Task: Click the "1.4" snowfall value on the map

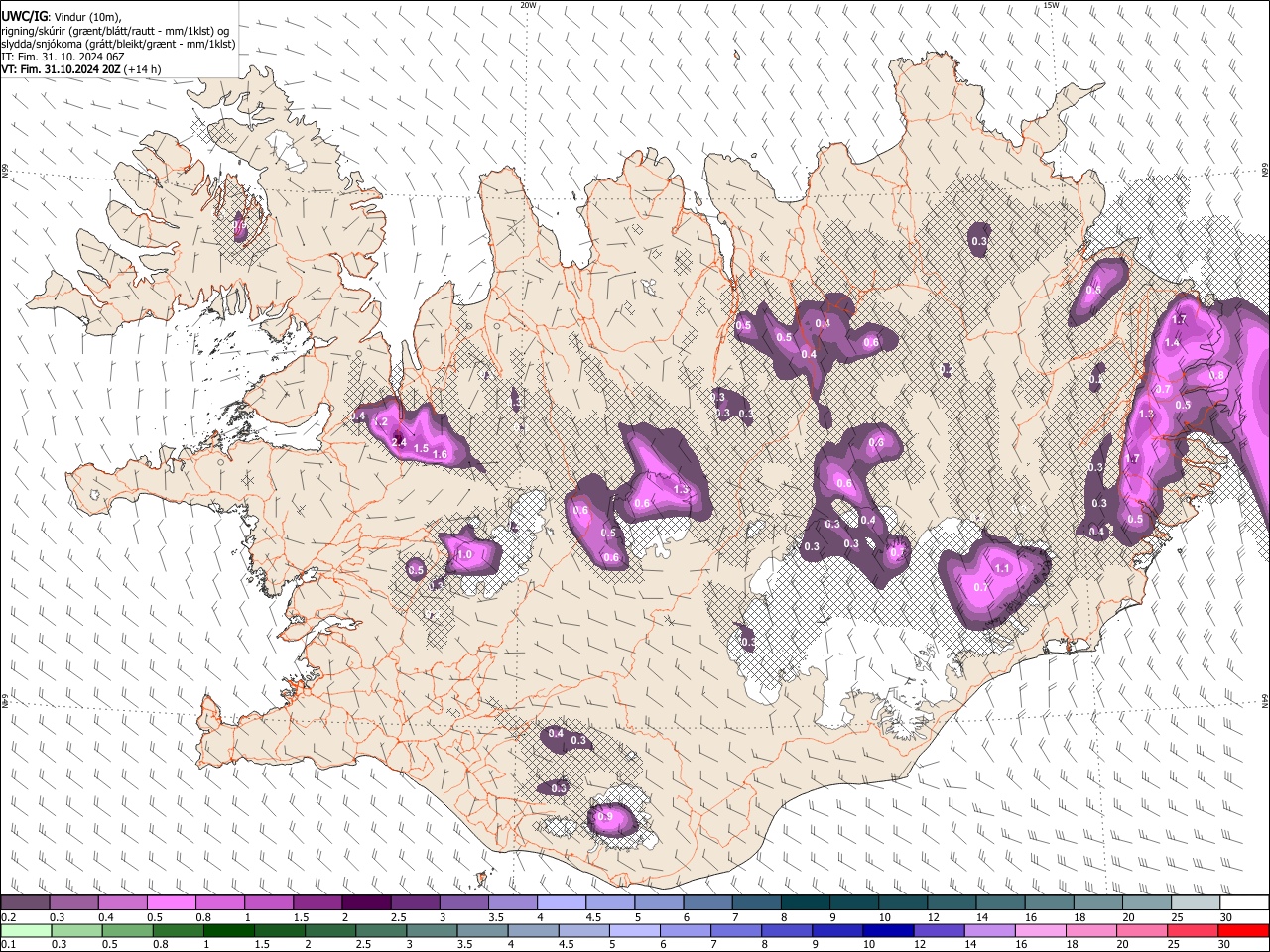Action: [x=1172, y=343]
